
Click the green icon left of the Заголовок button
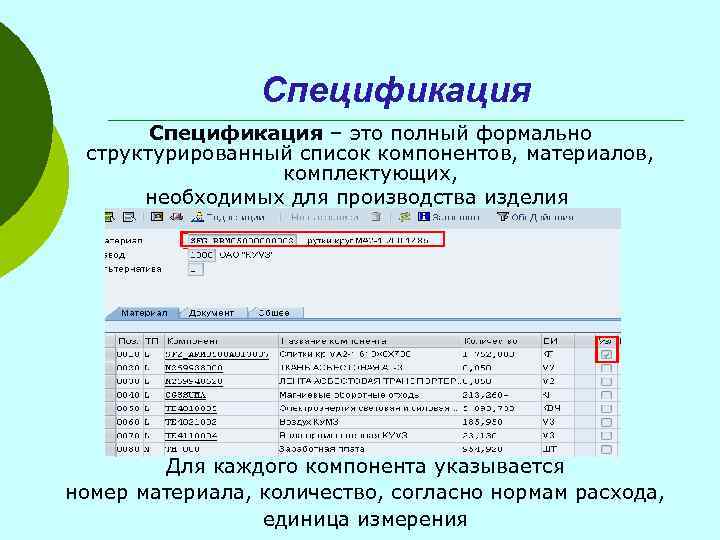pyautogui.click(x=404, y=217)
